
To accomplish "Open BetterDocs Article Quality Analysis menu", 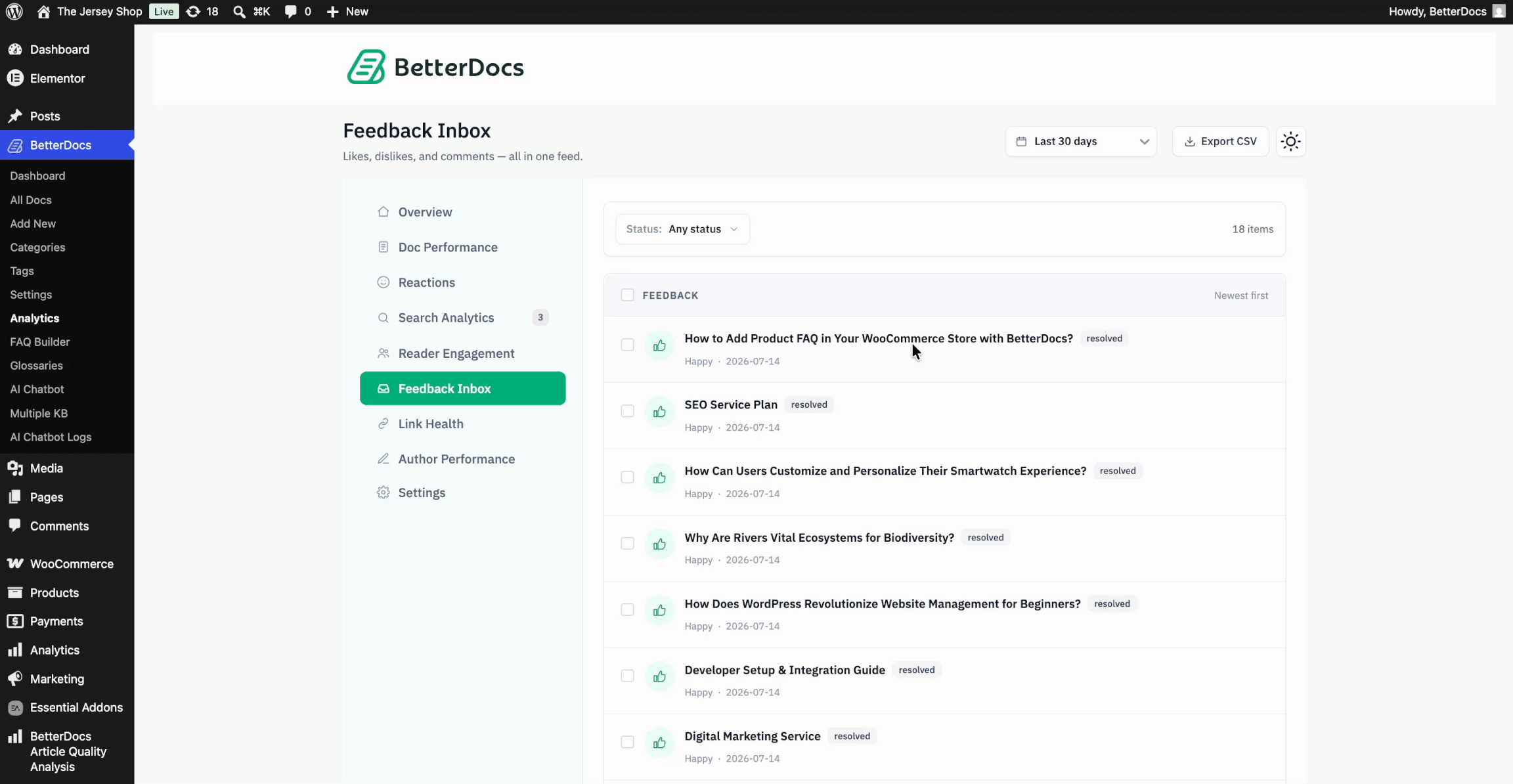I will point(67,751).
